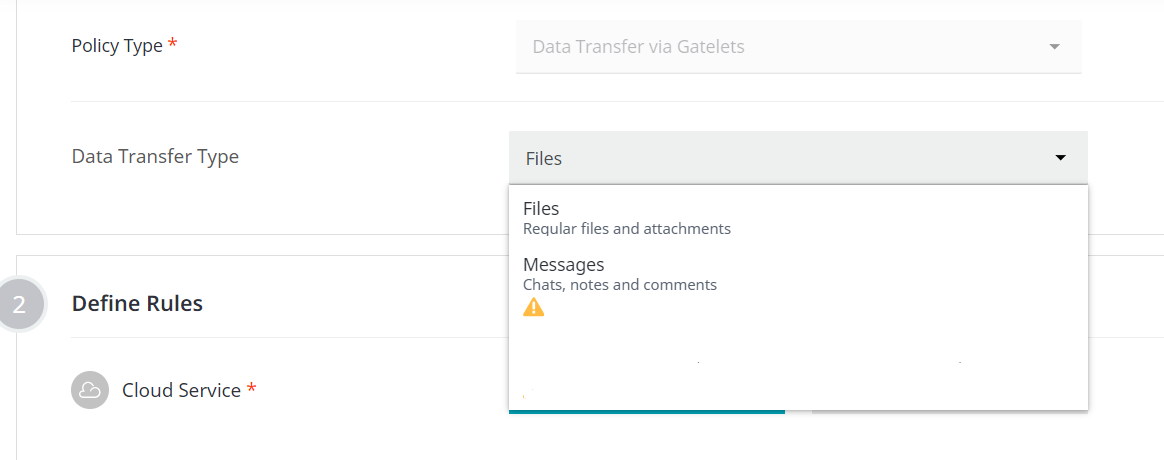Image resolution: width=1164 pixels, height=460 pixels.
Task: Click the Data Transfer Type field showing Files
Action: 780,158
